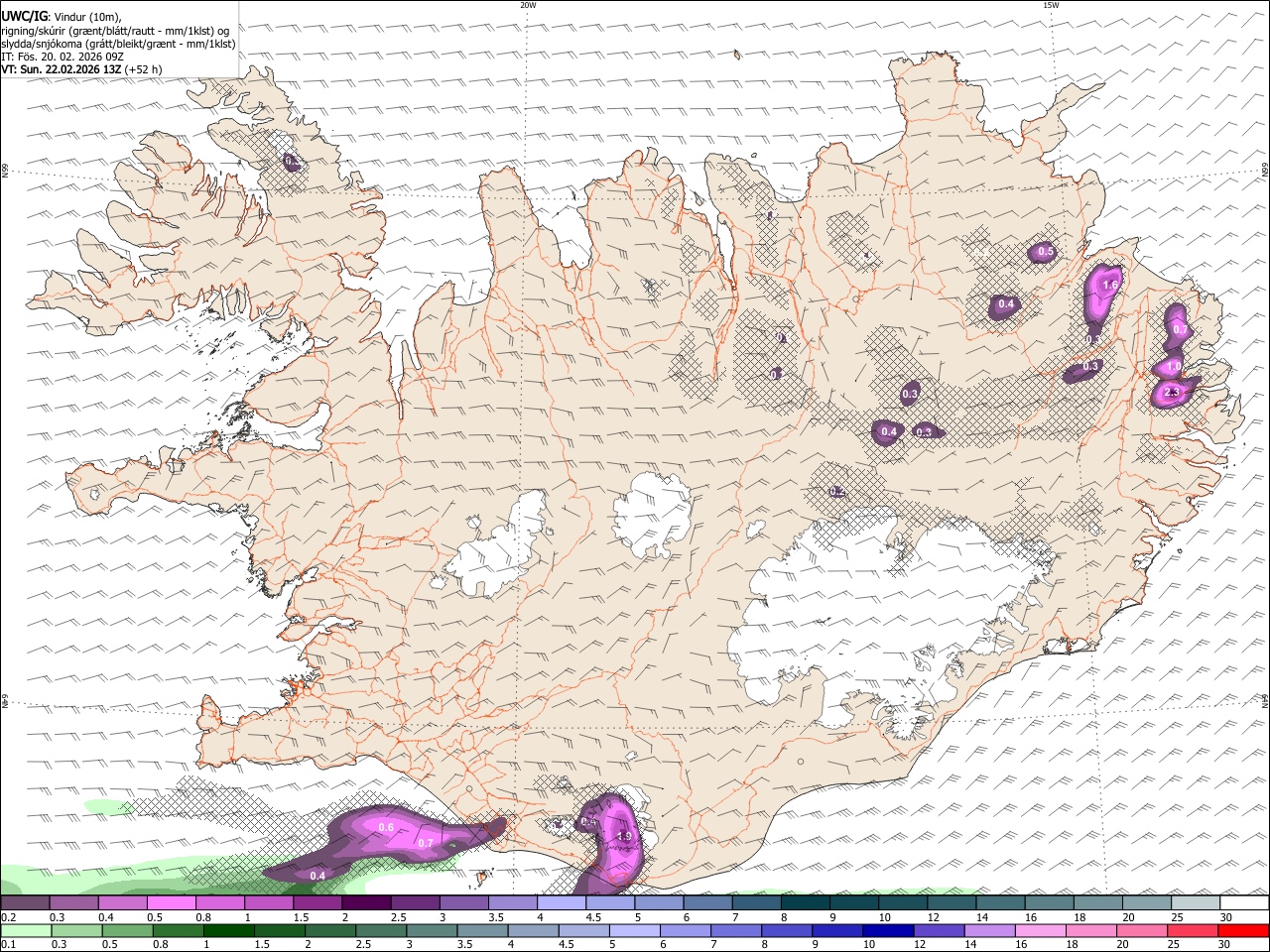1270x952 pixels.
Task: Click the 1.0 precipitation value on the map
Action: point(1174,367)
